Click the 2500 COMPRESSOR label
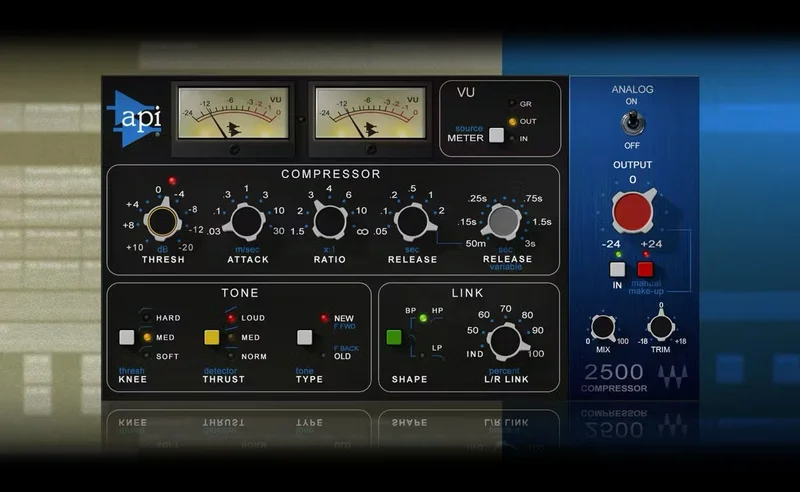The image size is (800, 492). coord(614,378)
